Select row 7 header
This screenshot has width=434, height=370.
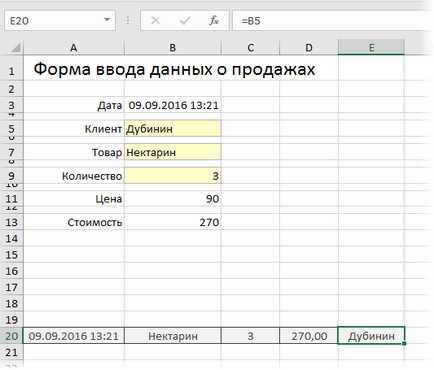pos(12,152)
